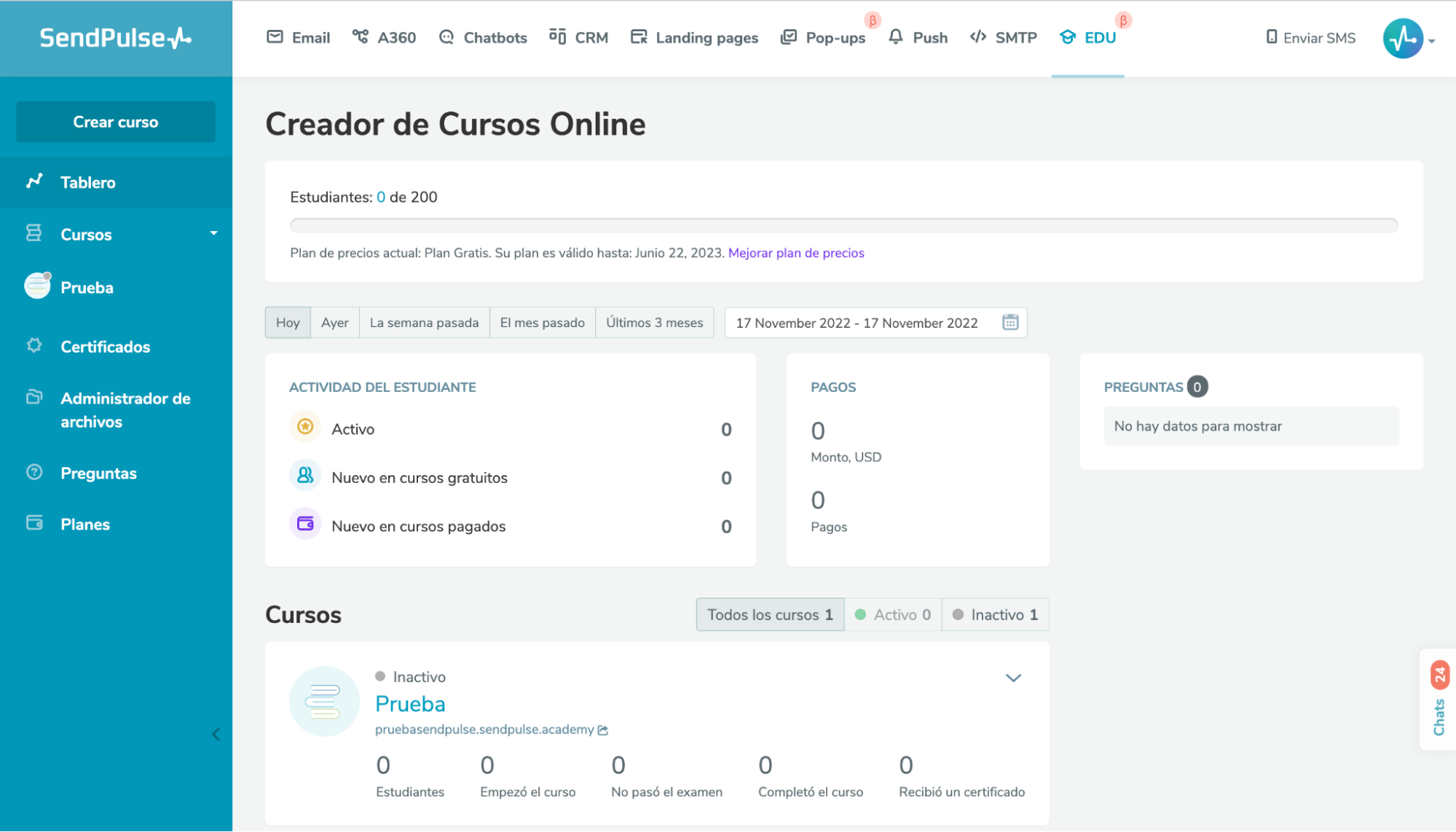
Task: Click the Cursos stack icon
Action: pyautogui.click(x=34, y=233)
